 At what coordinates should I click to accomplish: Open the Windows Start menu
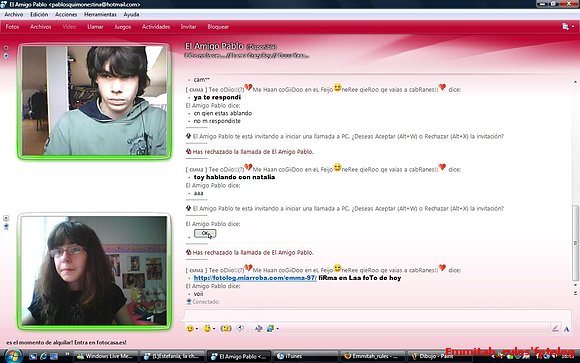13,356
